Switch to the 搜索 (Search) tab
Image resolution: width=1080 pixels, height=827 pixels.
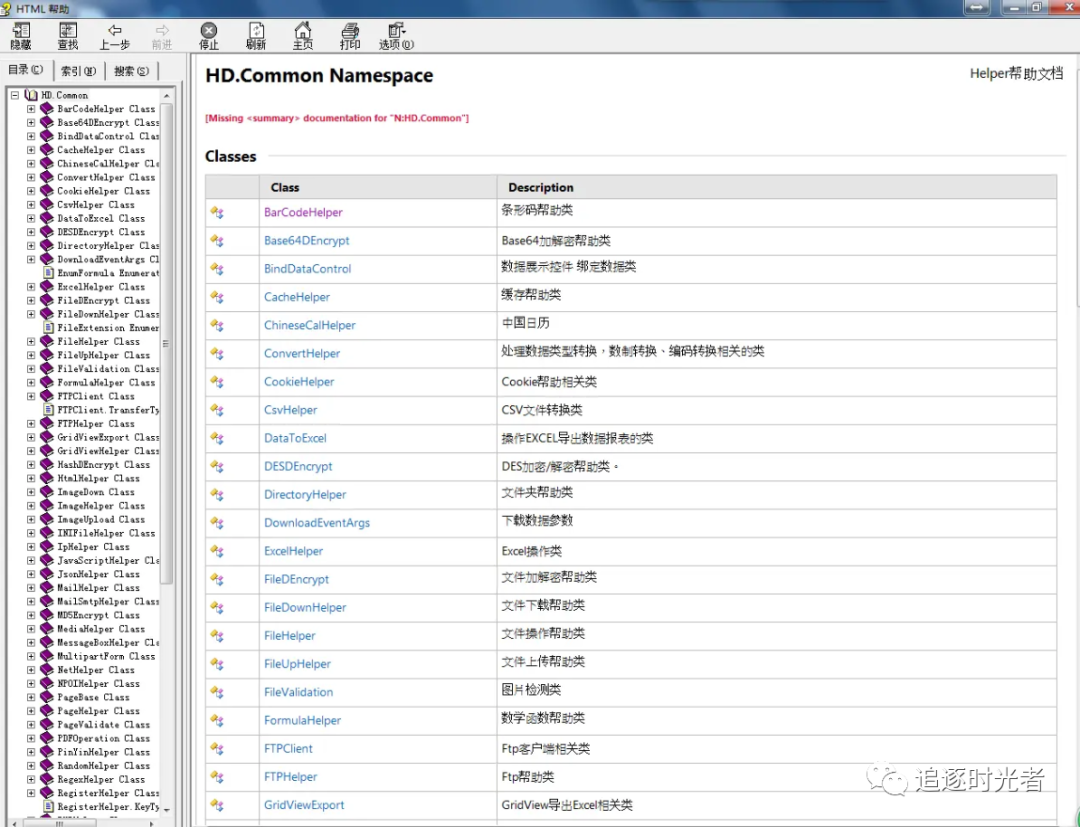[131, 70]
